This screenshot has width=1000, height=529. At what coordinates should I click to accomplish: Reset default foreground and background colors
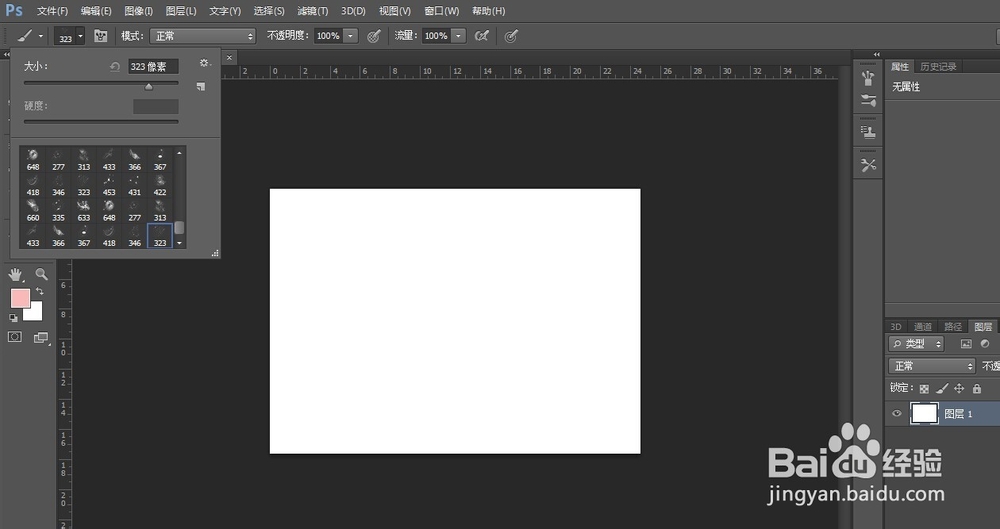pyautogui.click(x=13, y=318)
